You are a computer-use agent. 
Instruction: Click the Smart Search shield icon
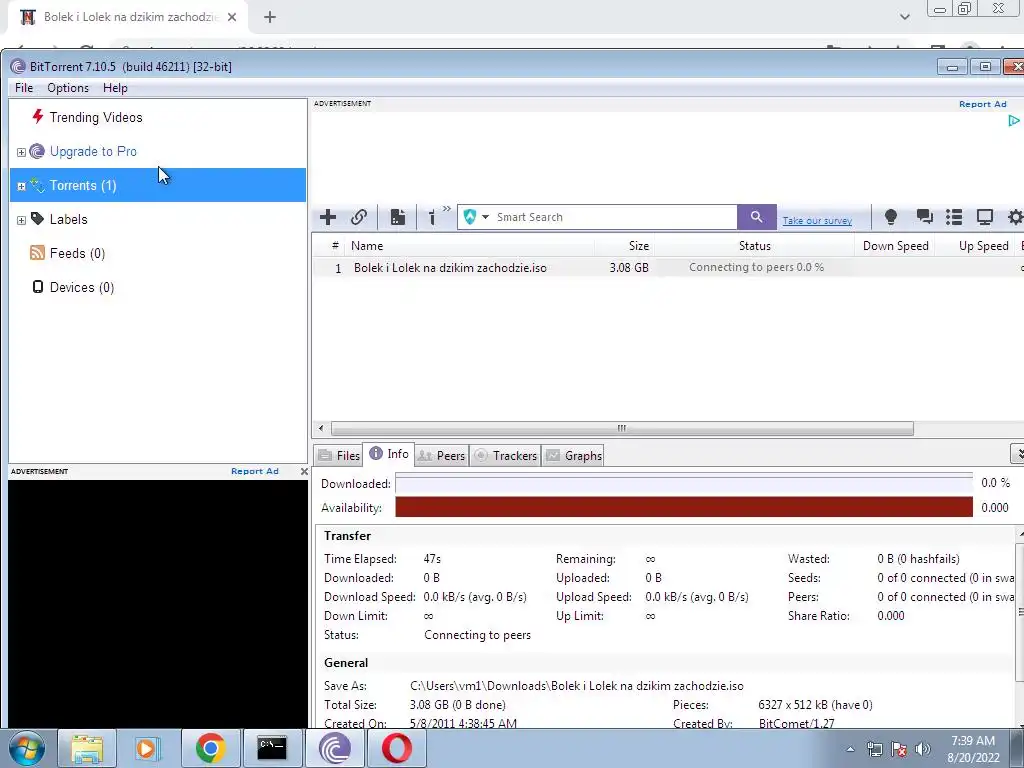click(x=470, y=217)
